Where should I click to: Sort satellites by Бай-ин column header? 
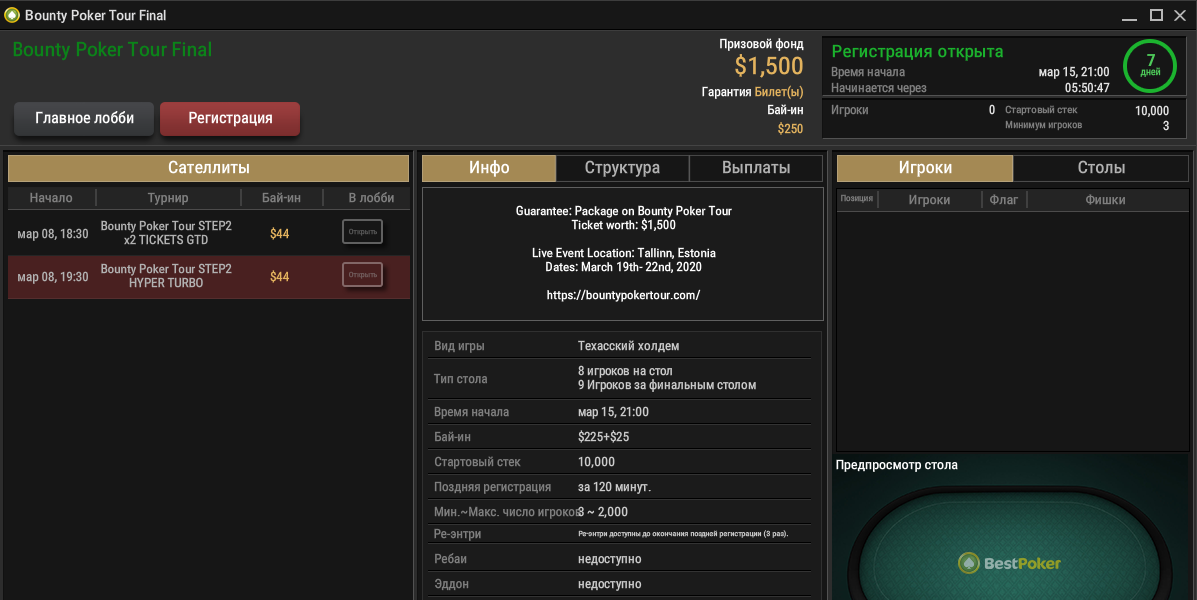pyautogui.click(x=280, y=198)
